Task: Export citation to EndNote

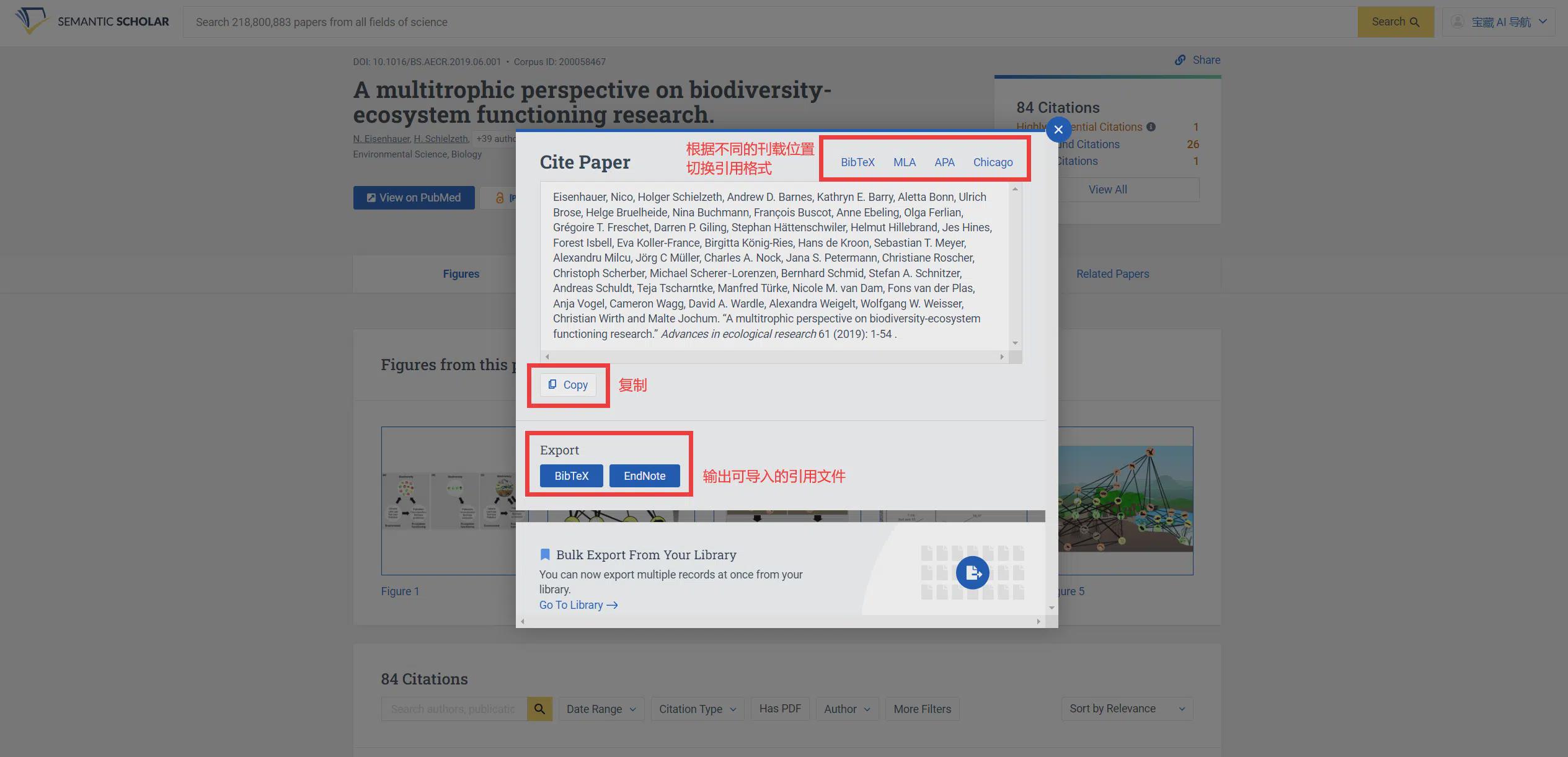Action: coord(644,476)
